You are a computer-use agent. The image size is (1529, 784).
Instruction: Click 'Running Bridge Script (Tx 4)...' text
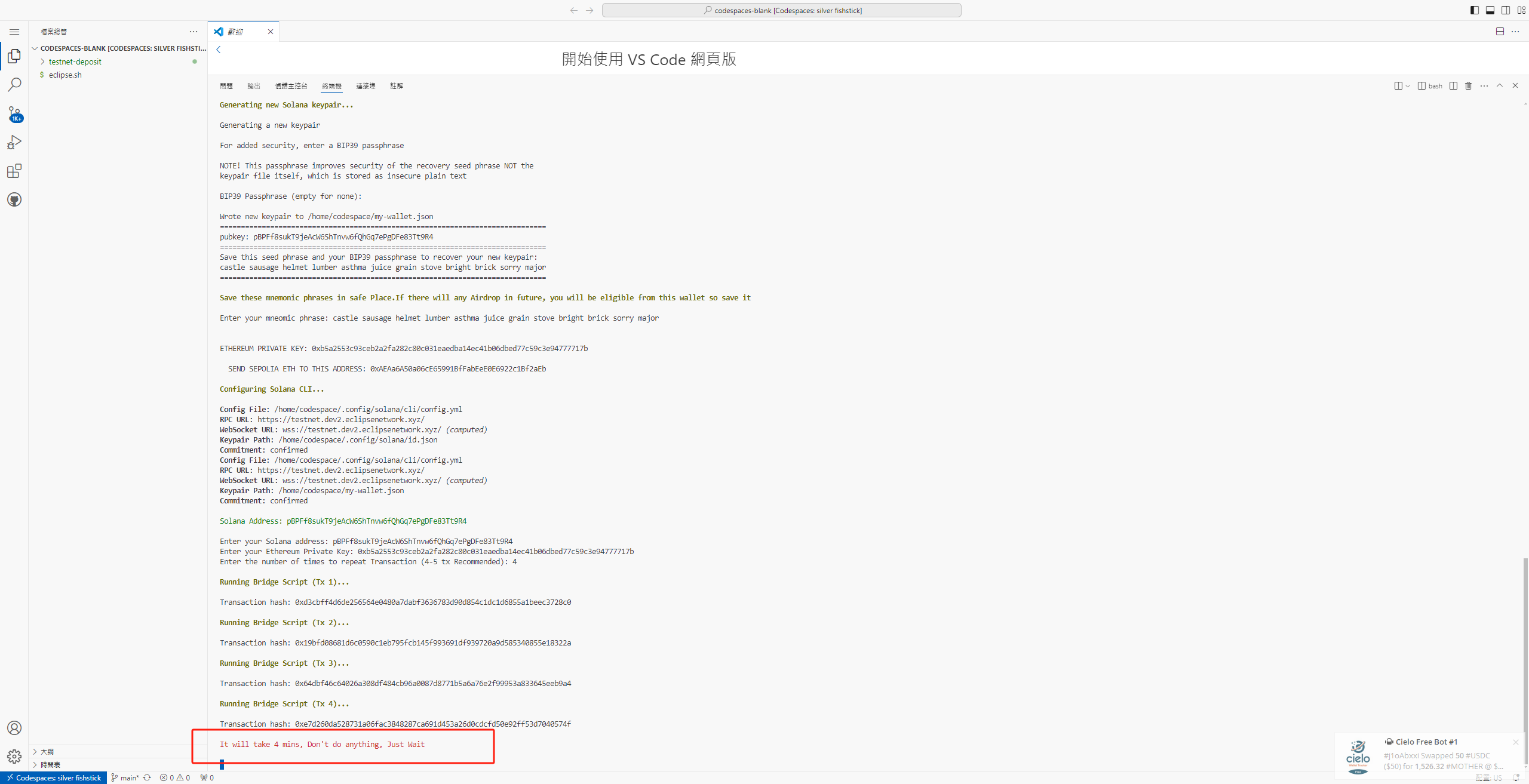[284, 703]
